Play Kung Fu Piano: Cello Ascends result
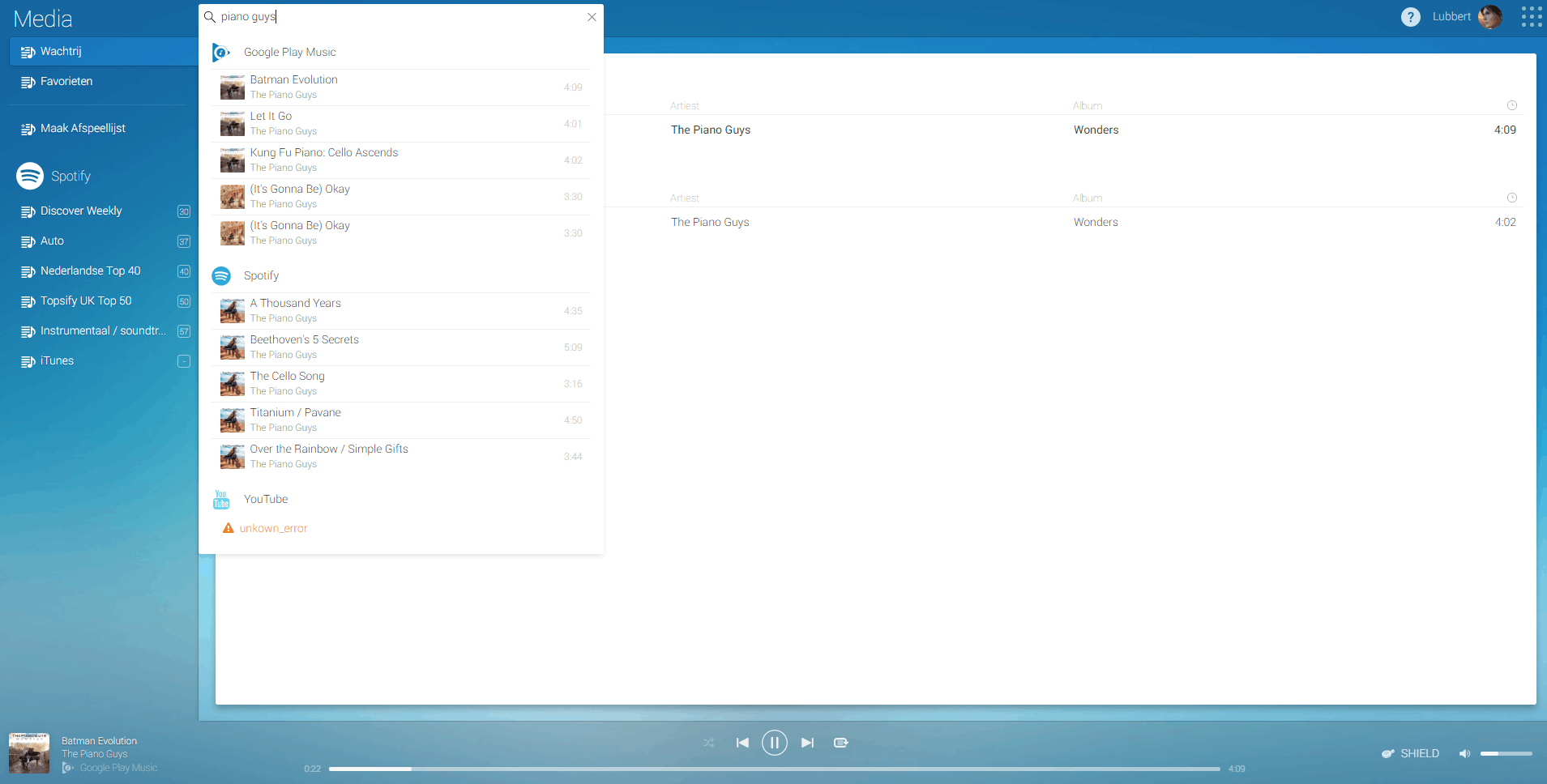This screenshot has width=1547, height=784. click(401, 160)
